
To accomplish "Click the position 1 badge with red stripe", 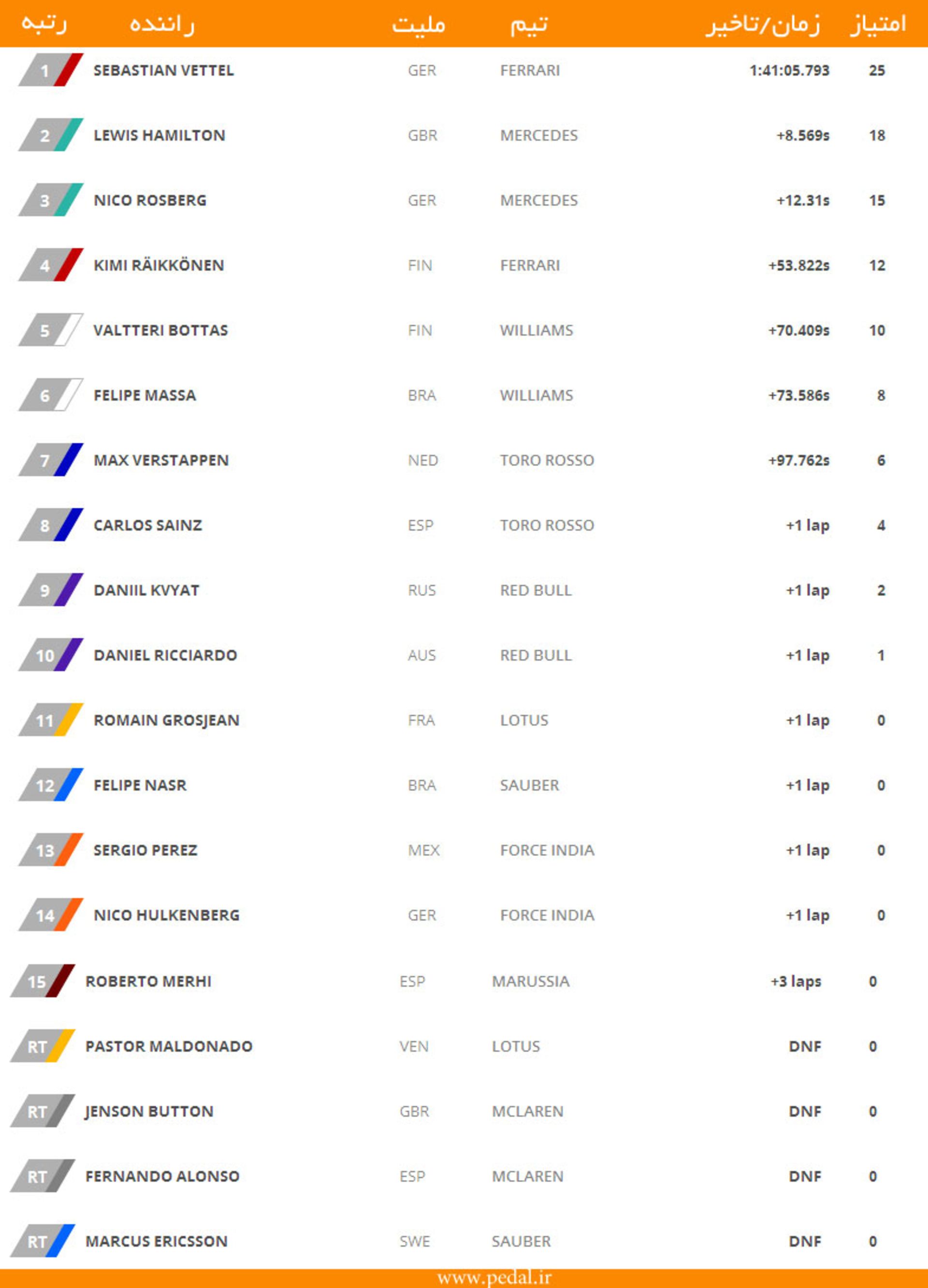I will click(51, 70).
